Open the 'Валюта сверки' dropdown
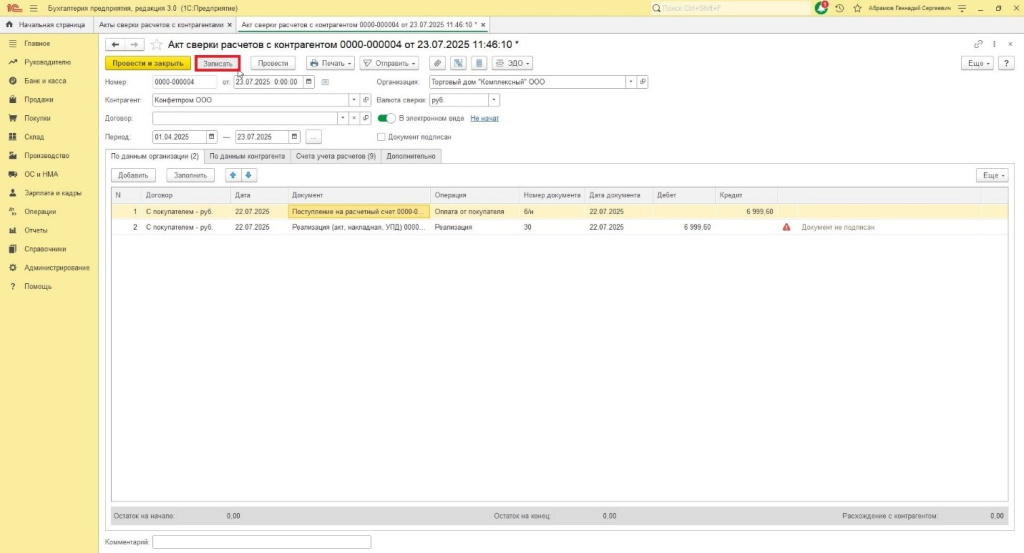This screenshot has height=553, width=1024. [x=494, y=100]
